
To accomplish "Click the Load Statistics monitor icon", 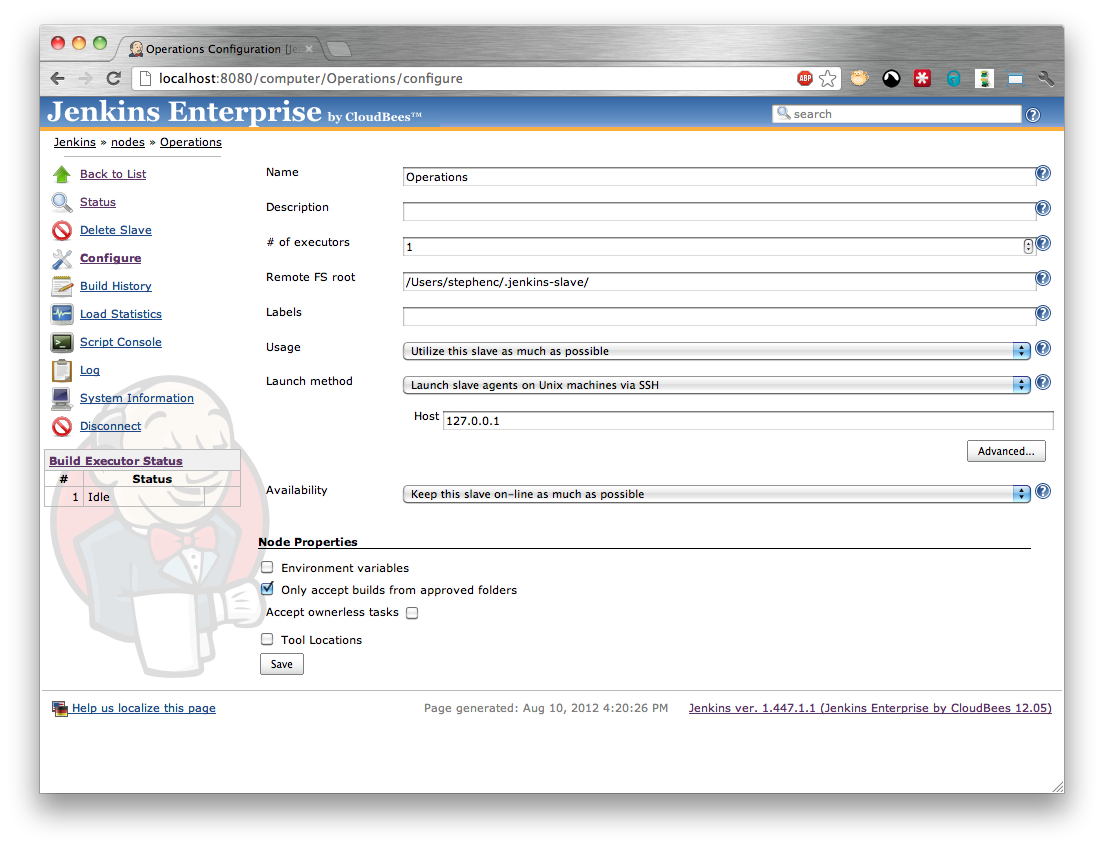I will (62, 314).
